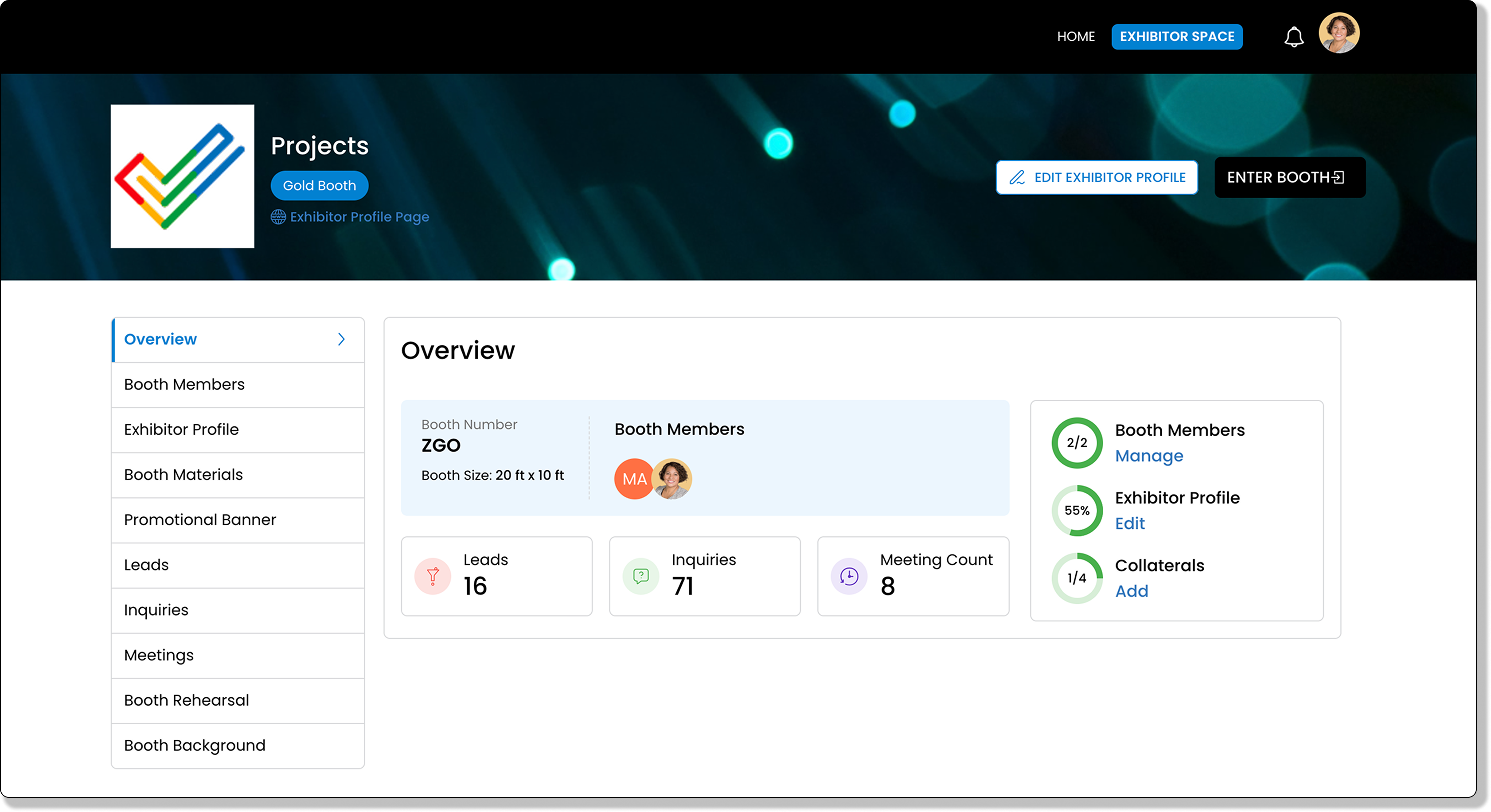Viewport: 1491px width, 812px height.
Task: Click the 2/2 Booth Members progress ring
Action: click(x=1077, y=443)
